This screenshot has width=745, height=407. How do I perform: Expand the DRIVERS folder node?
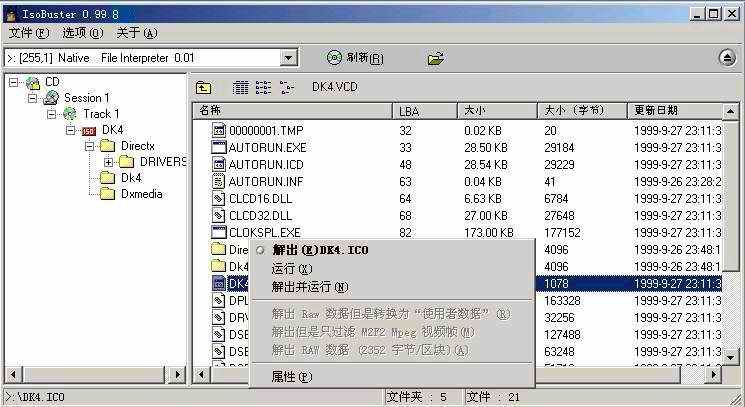[x=108, y=162]
